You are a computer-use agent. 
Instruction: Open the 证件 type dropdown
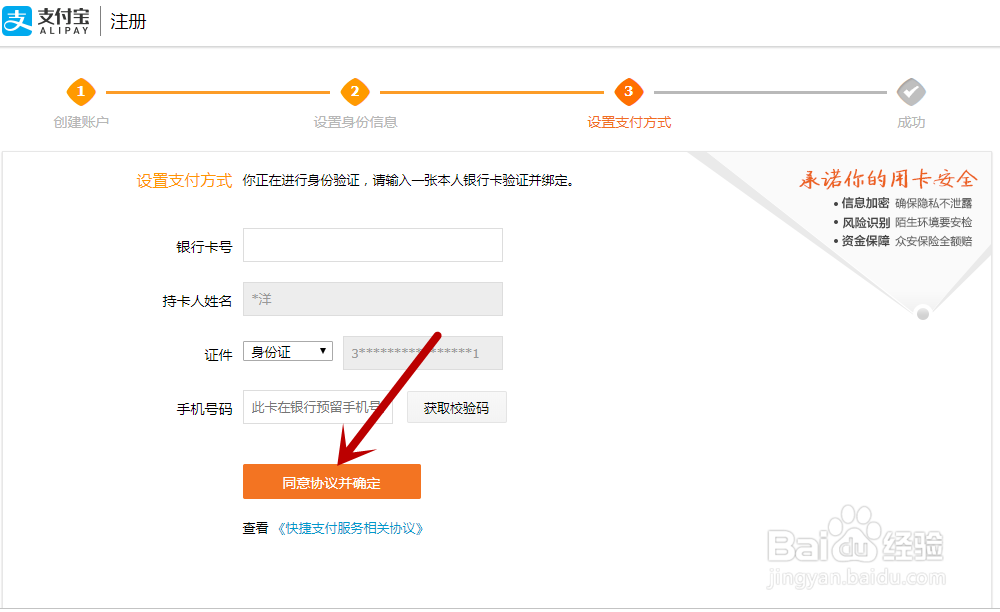click(x=287, y=350)
